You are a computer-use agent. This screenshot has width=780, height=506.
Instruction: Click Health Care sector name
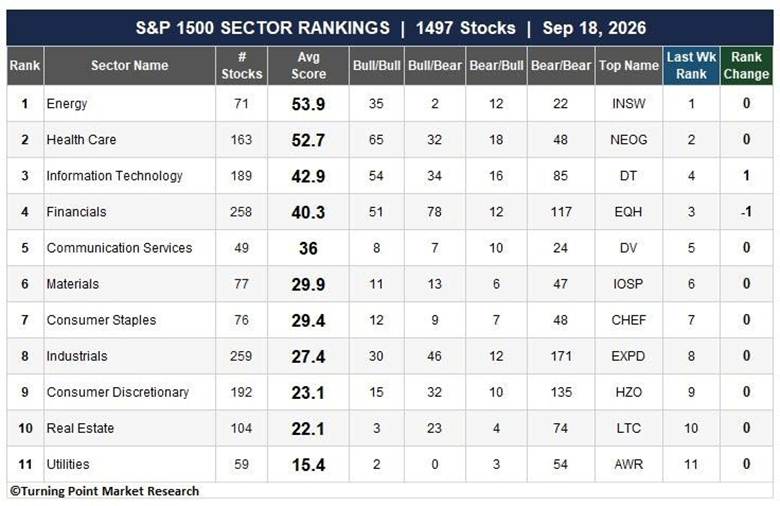pos(81,139)
